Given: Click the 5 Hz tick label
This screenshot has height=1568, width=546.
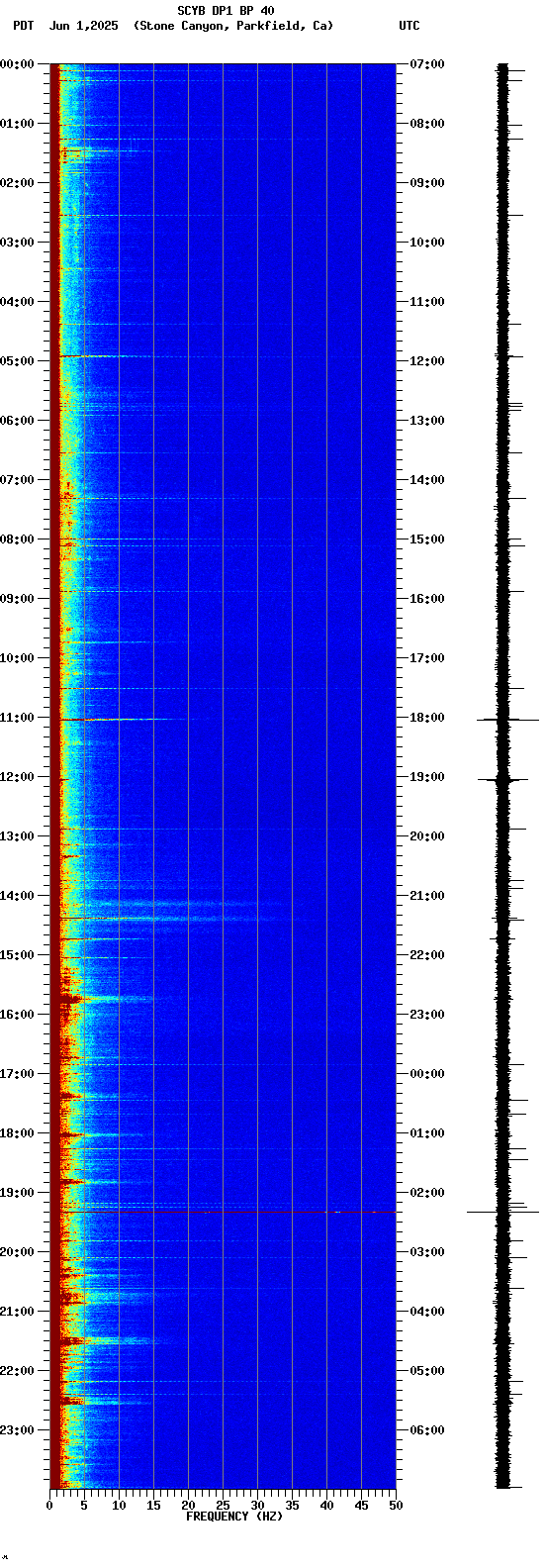Looking at the screenshot, I should pos(84,1506).
